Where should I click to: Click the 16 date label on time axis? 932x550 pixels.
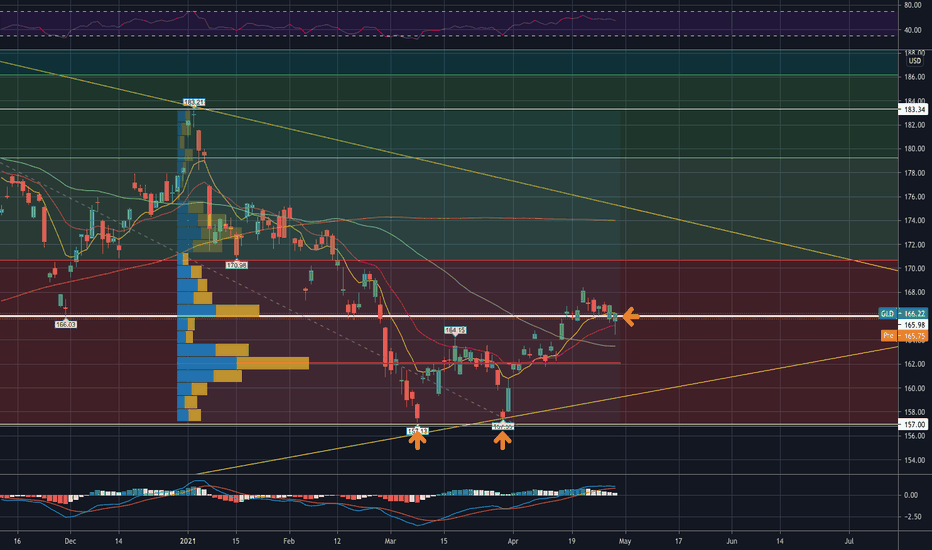click(x=17, y=541)
